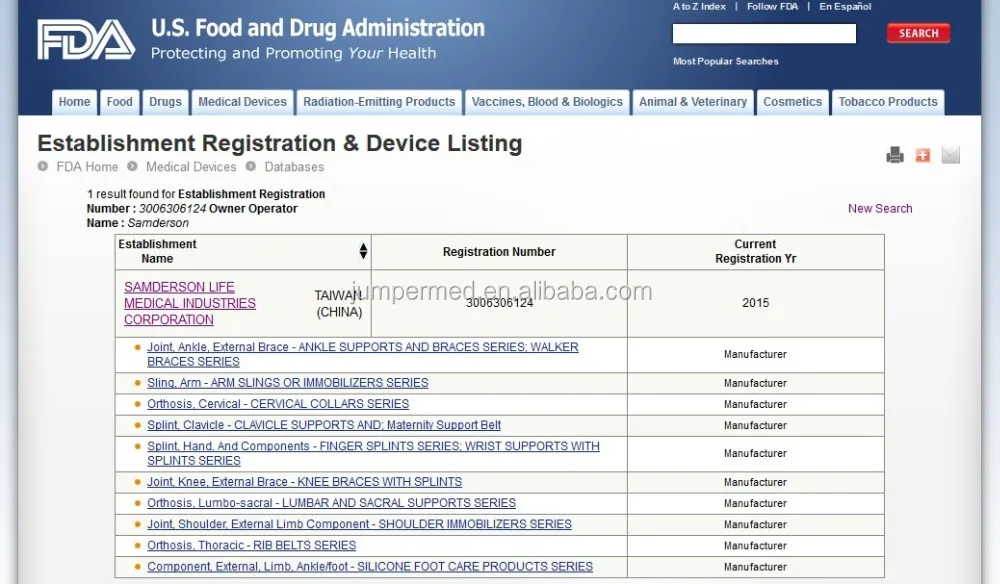
Task: Email this page via the envelope icon
Action: point(950,155)
